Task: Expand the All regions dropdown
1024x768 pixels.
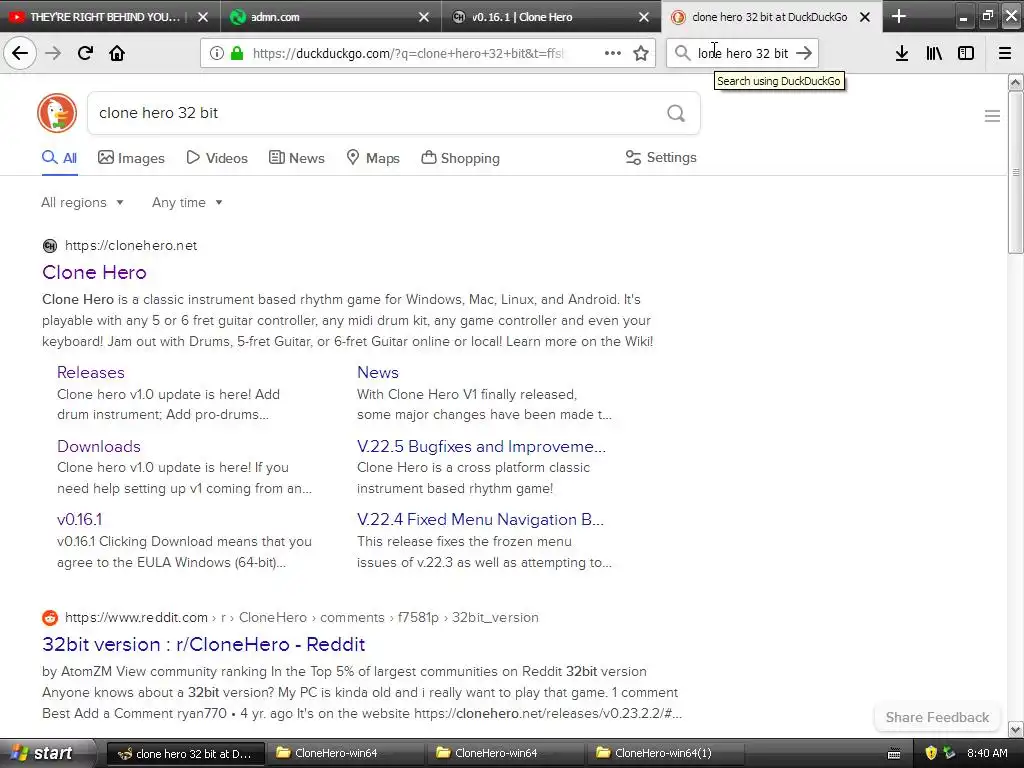Action: tap(82, 202)
